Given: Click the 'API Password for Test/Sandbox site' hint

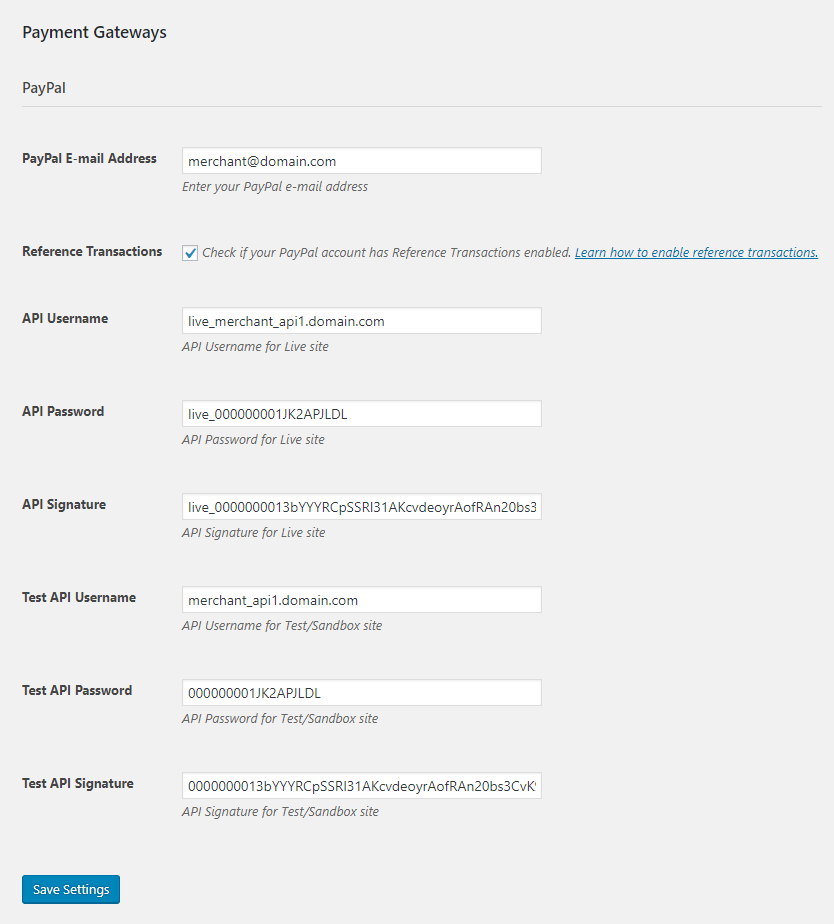Looking at the screenshot, I should pyautogui.click(x=280, y=718).
